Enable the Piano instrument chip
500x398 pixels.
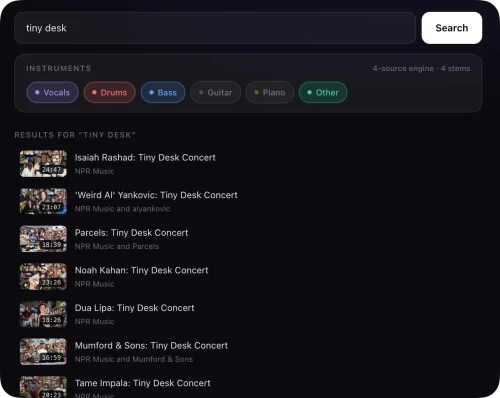[270, 92]
